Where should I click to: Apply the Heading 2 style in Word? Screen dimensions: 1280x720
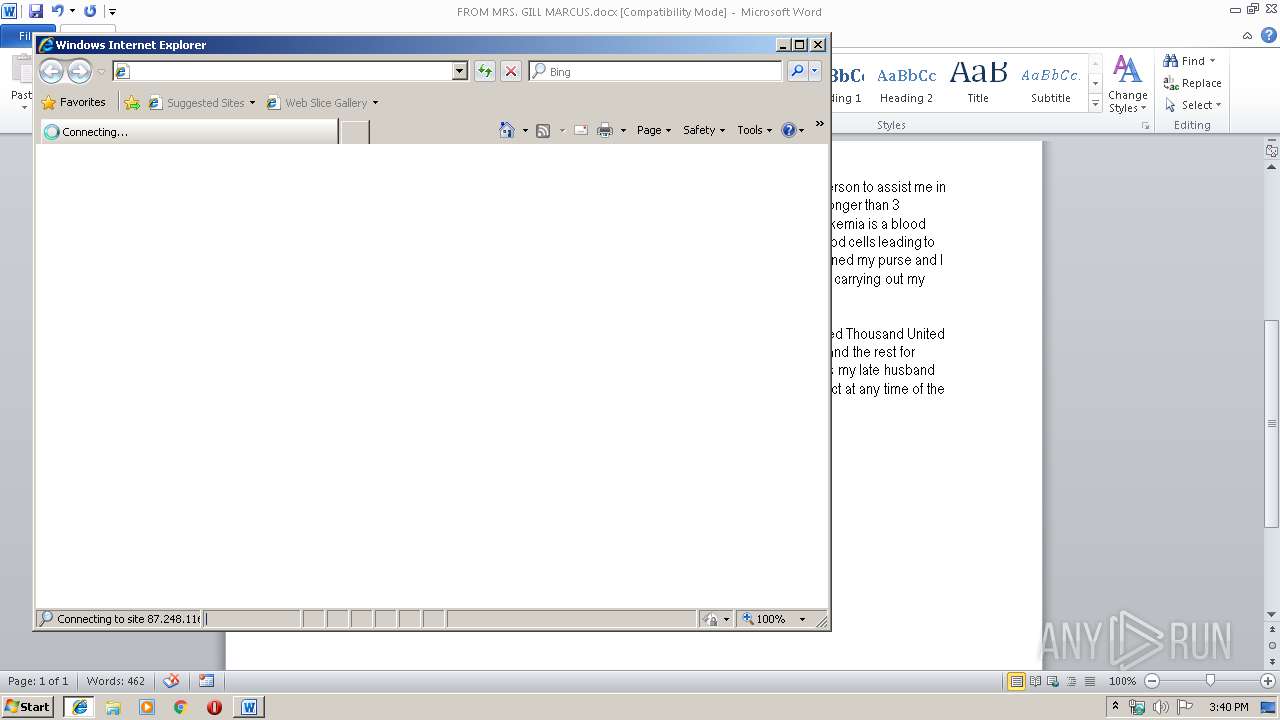[906, 84]
